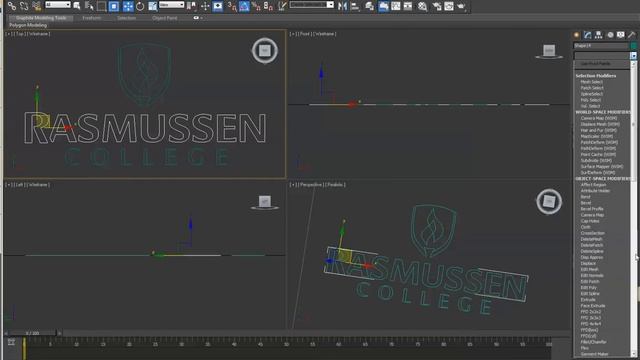Open Curve Editor from toolbar
The image size is (640, 360).
point(396,6)
